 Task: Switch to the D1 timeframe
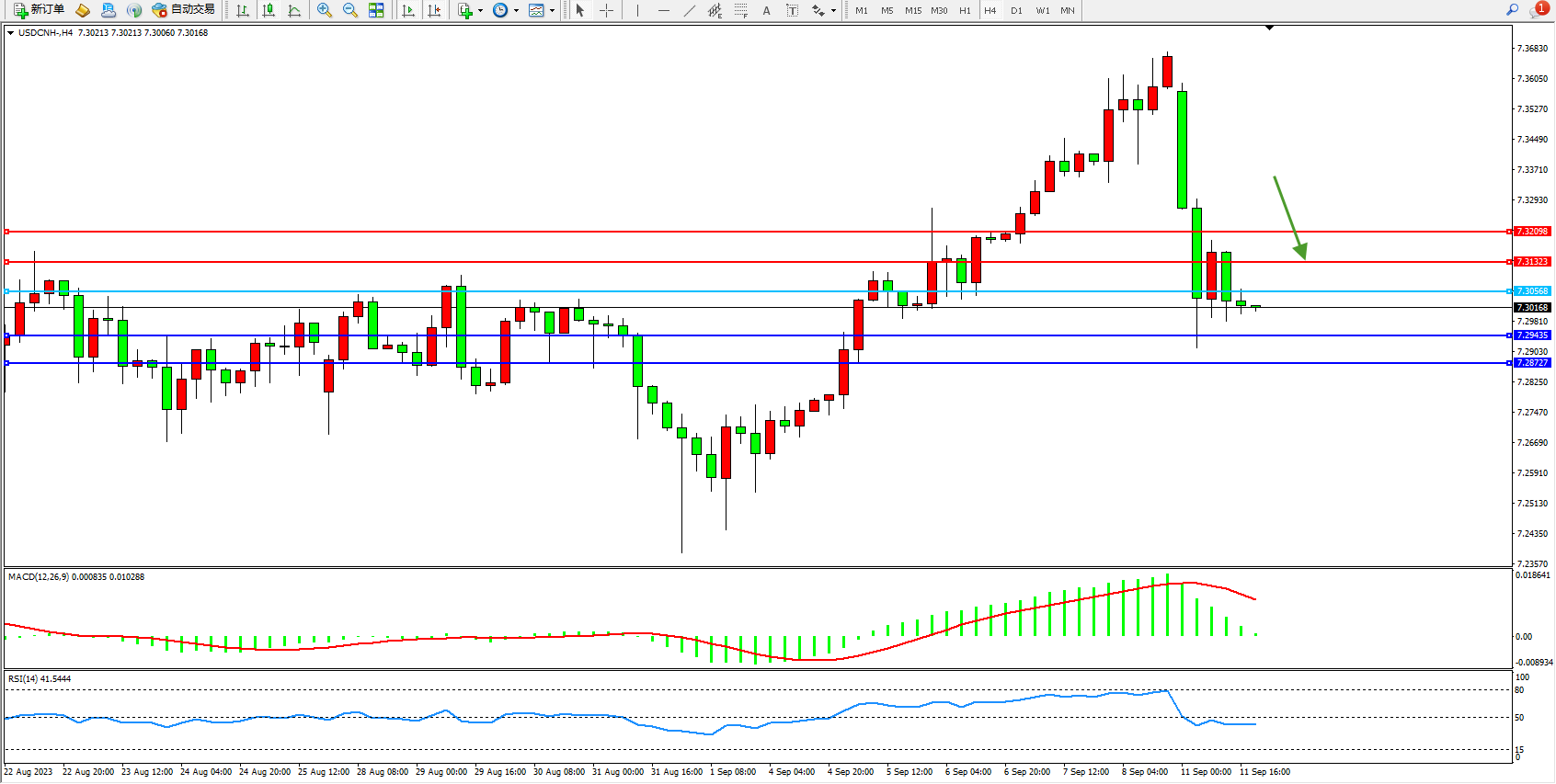pos(1016,10)
